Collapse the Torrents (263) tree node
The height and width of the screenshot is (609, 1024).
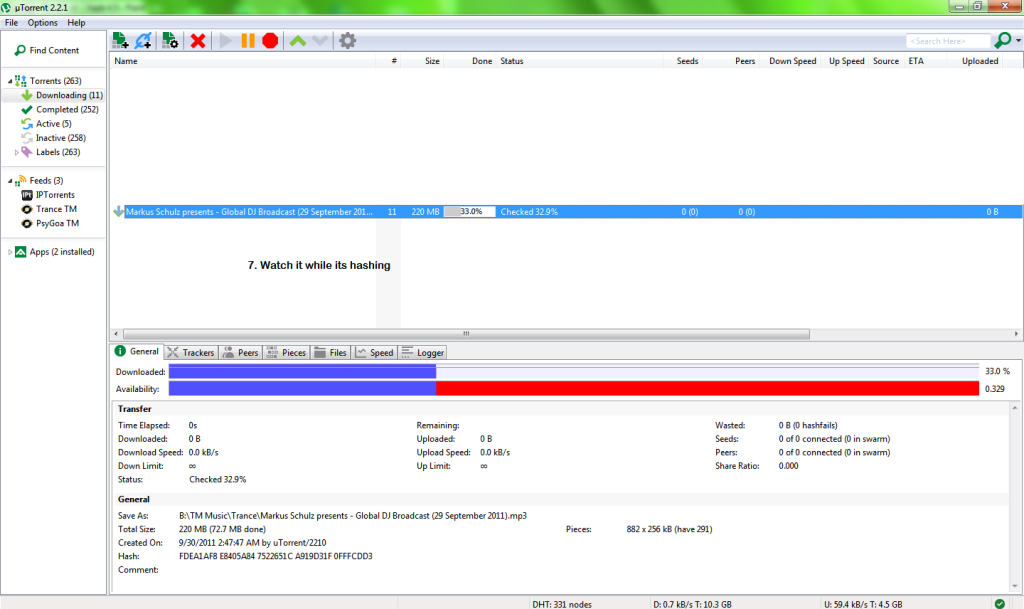point(10,81)
